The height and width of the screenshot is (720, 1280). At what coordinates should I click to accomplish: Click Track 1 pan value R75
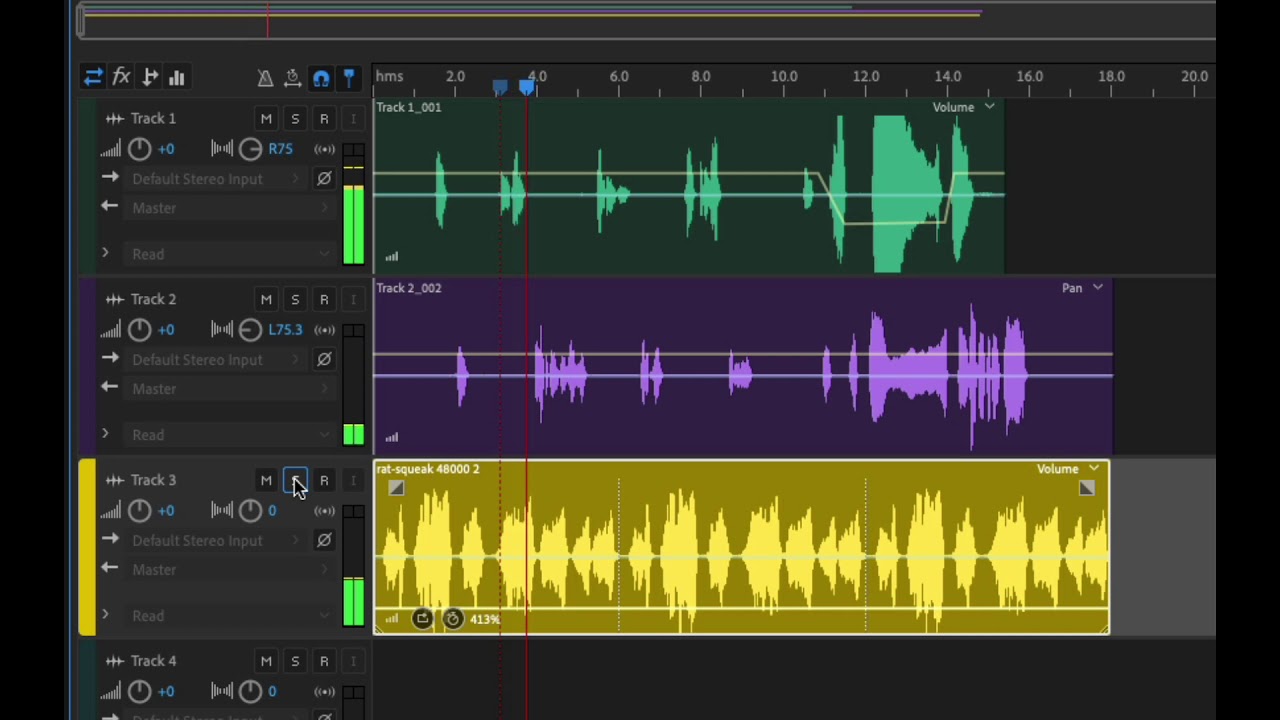click(280, 149)
